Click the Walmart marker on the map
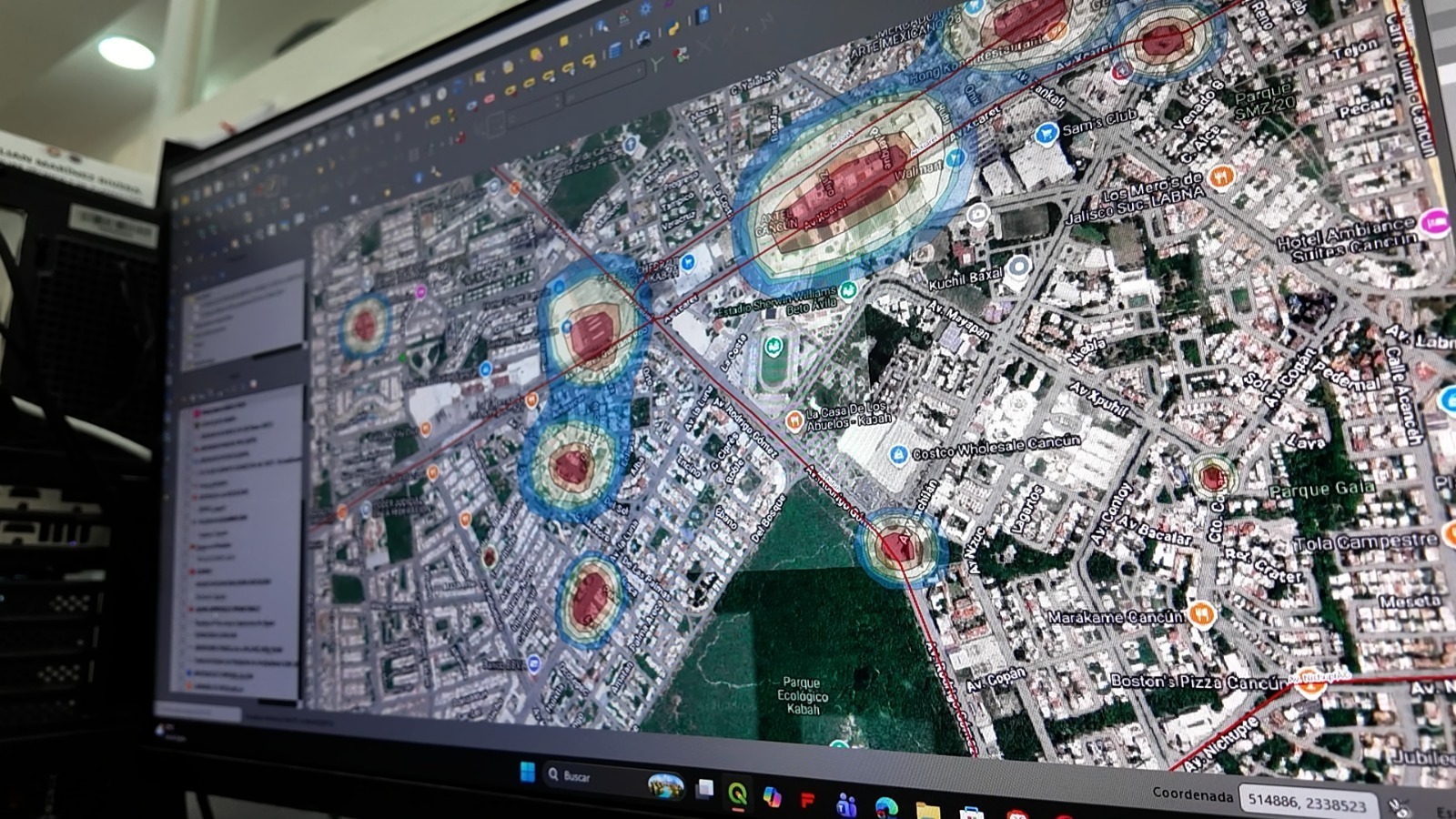 pyautogui.click(x=955, y=158)
